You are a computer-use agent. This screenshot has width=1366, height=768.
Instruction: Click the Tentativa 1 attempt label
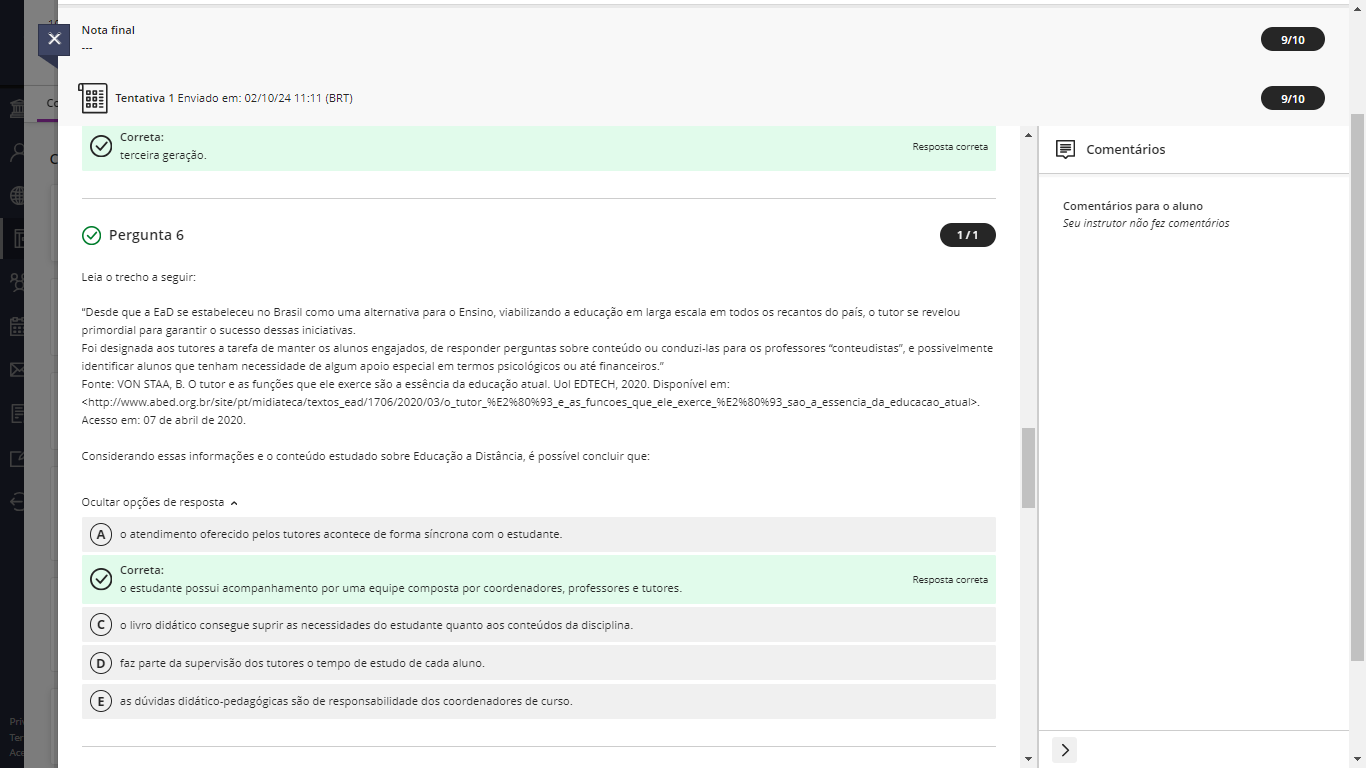point(145,98)
